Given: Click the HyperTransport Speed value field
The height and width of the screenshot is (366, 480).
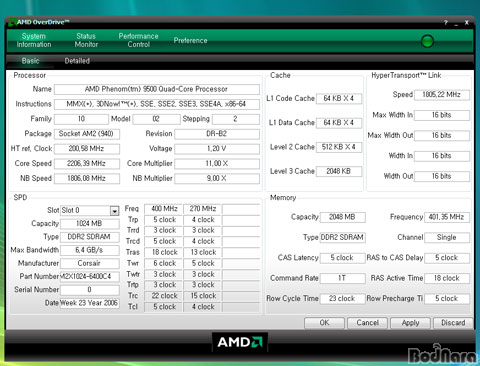Looking at the screenshot, I should click(x=442, y=95).
